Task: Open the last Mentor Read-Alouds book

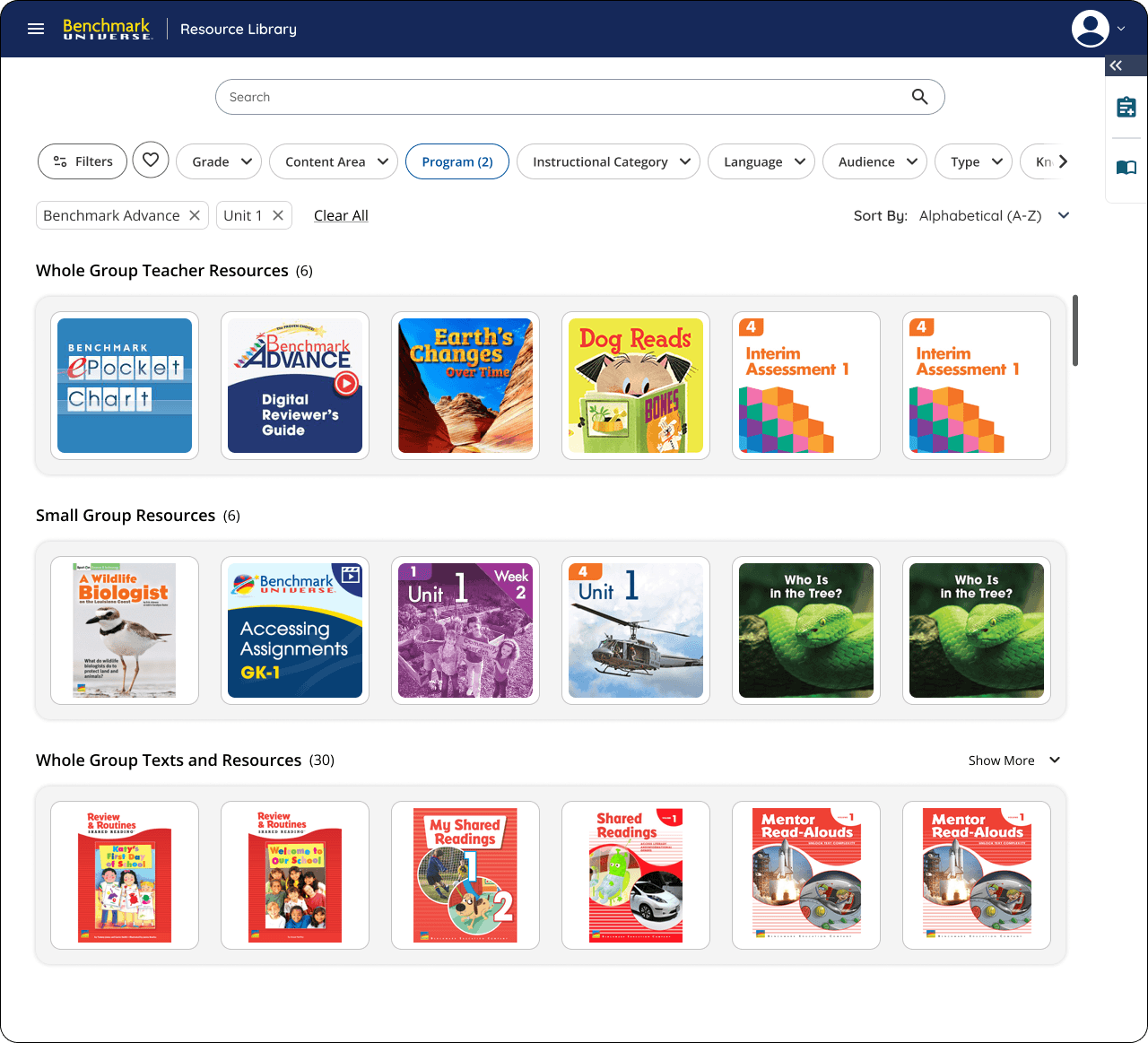Action: (977, 875)
